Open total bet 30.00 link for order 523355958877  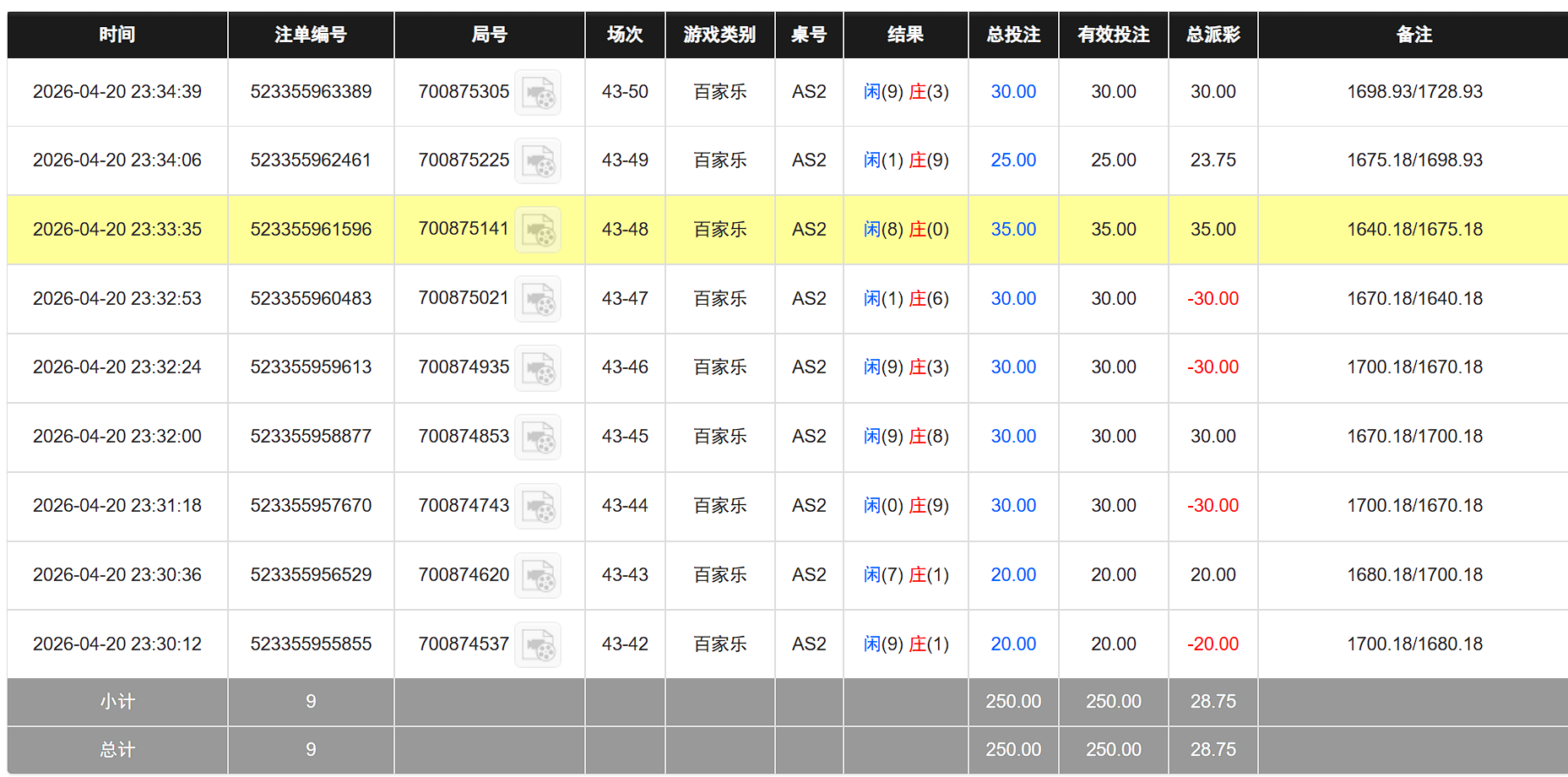(x=1013, y=436)
